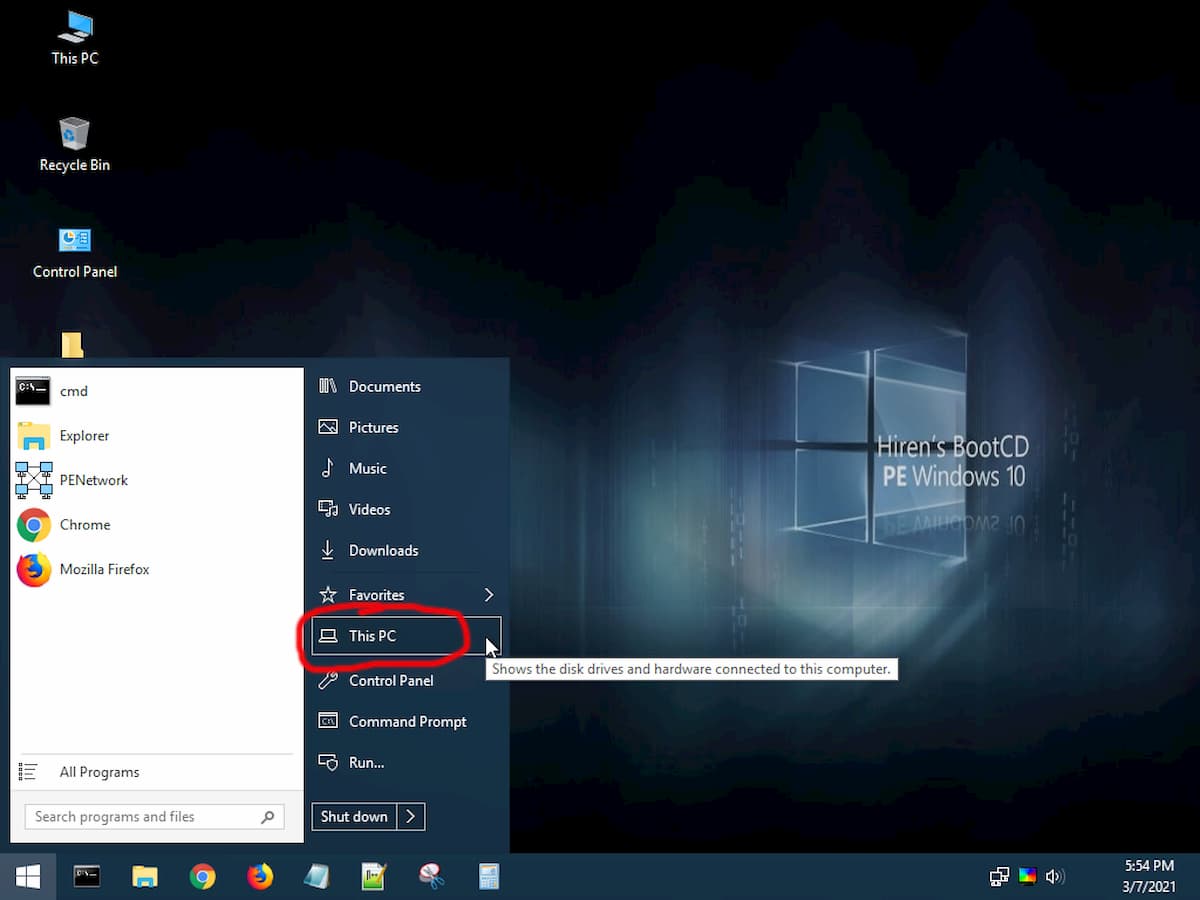Image resolution: width=1200 pixels, height=900 pixels.
Task: Open Control Panel desktop shortcut
Action: [x=75, y=252]
